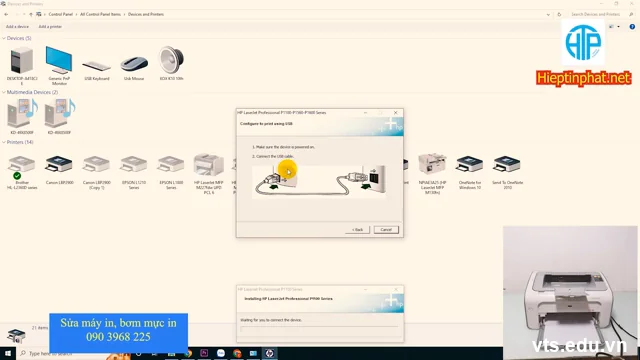The width and height of the screenshot is (640, 360).
Task: Select the Generic PnP Monitor icon
Action: point(59,60)
